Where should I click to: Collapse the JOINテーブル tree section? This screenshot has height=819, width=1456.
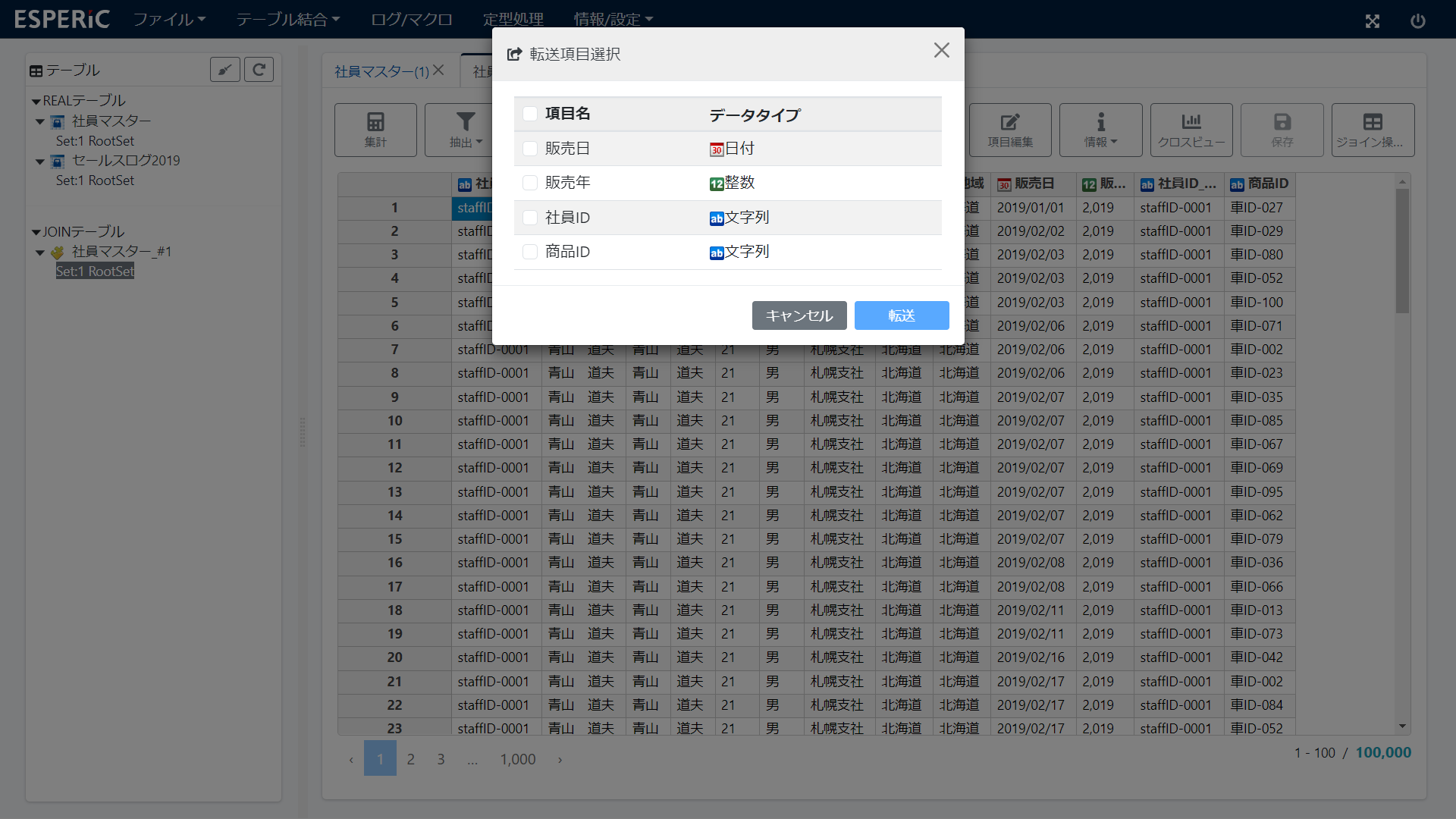coord(36,232)
